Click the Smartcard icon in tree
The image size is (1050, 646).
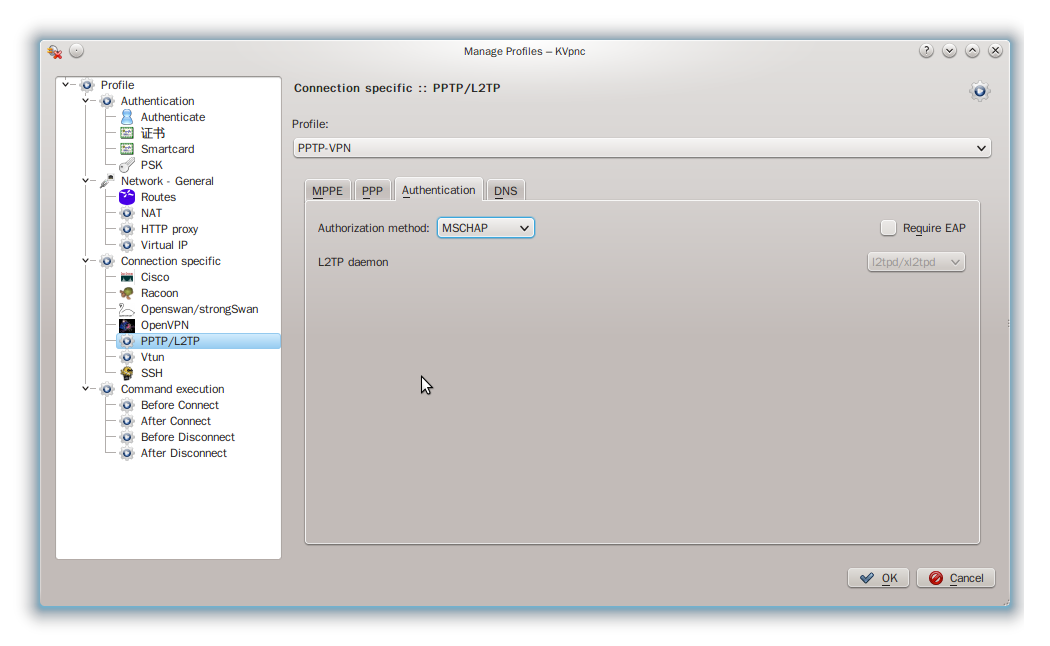coord(127,149)
